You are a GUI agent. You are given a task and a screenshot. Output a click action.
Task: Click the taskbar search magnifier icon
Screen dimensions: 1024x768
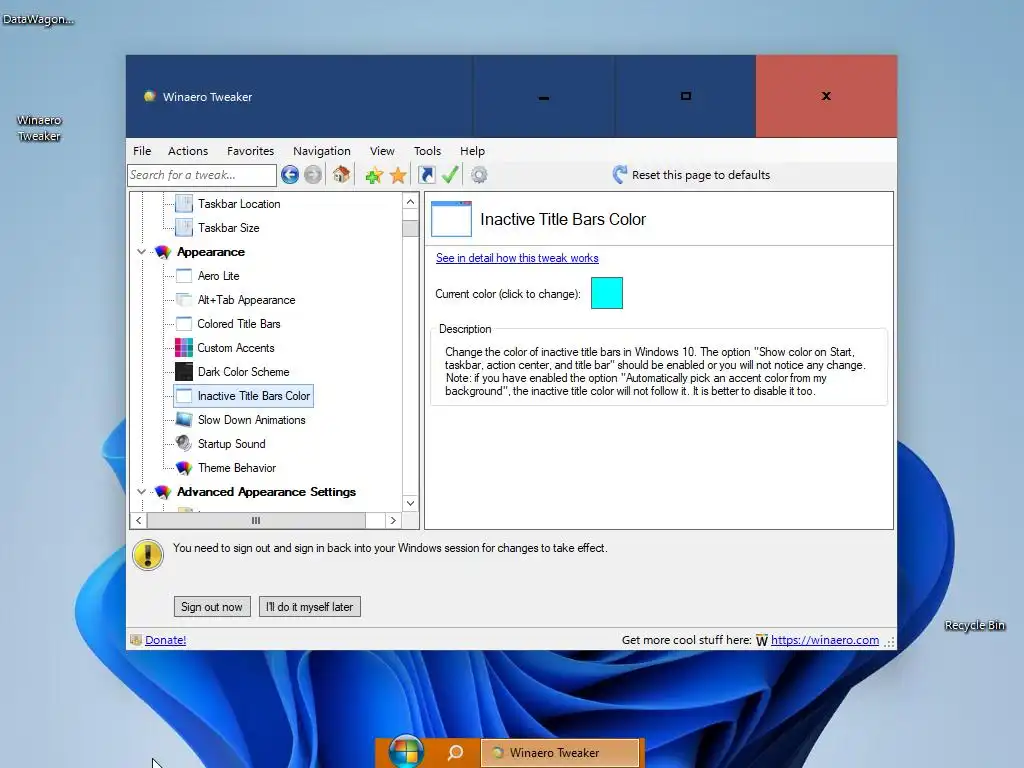(455, 752)
